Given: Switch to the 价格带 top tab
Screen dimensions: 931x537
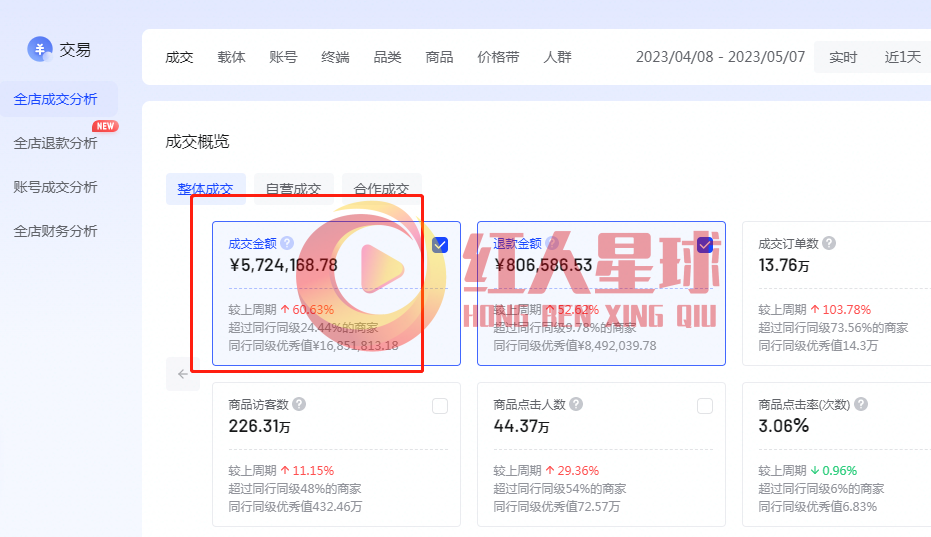Looking at the screenshot, I should pos(498,57).
